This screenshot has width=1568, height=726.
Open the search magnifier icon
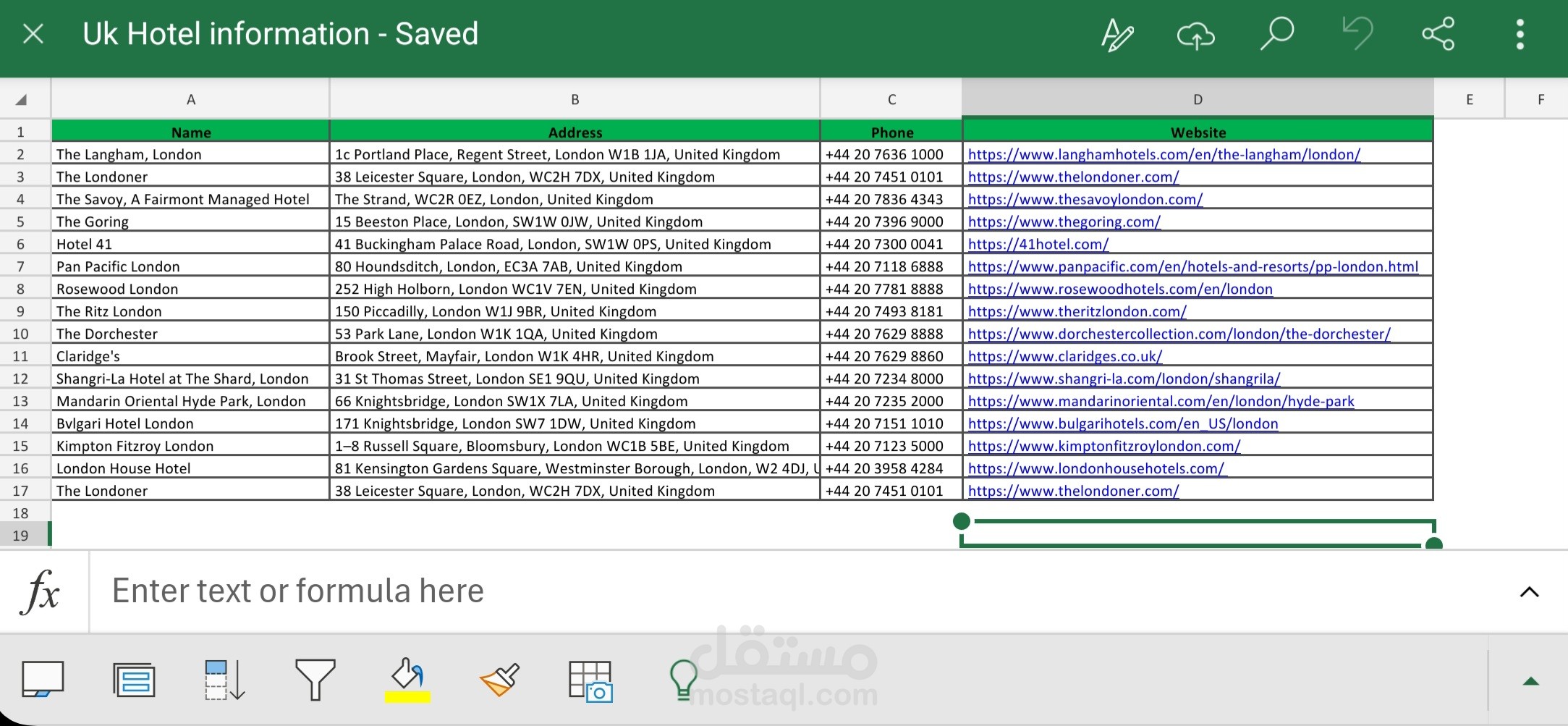pos(1276,34)
